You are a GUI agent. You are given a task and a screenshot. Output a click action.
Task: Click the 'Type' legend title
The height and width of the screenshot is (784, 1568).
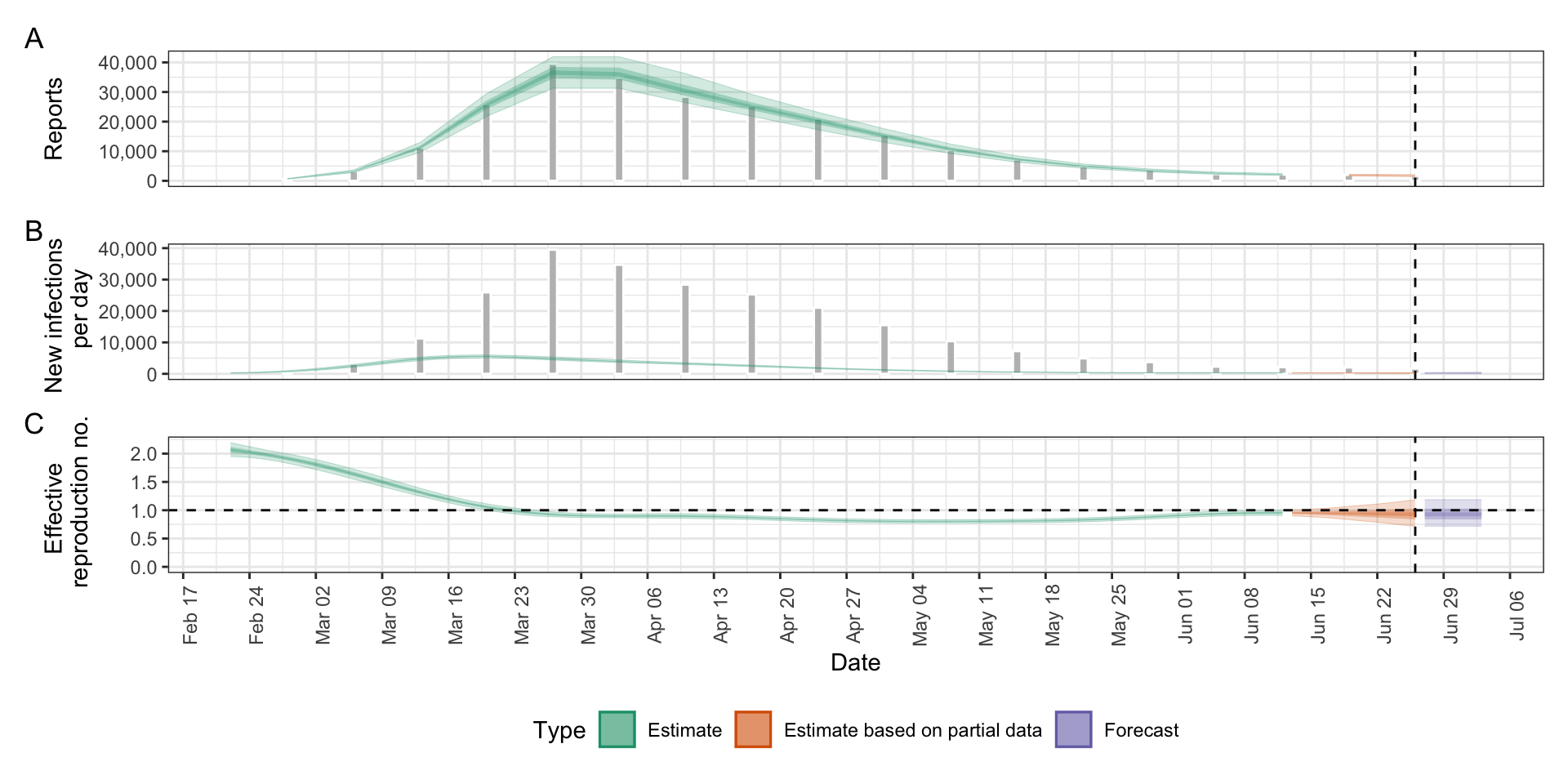pyautogui.click(x=559, y=730)
